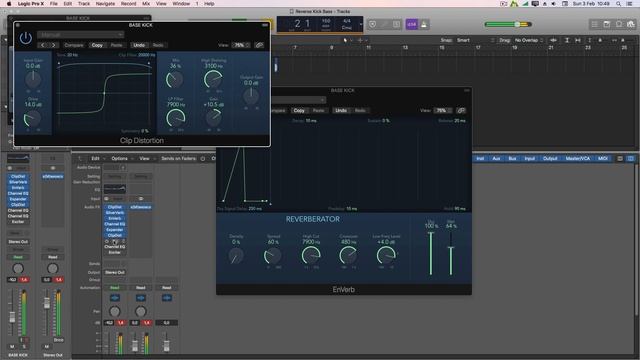Viewport: 640px width, 360px height.
Task: Click mixer back arrow icon beside Edit
Action: point(80,158)
